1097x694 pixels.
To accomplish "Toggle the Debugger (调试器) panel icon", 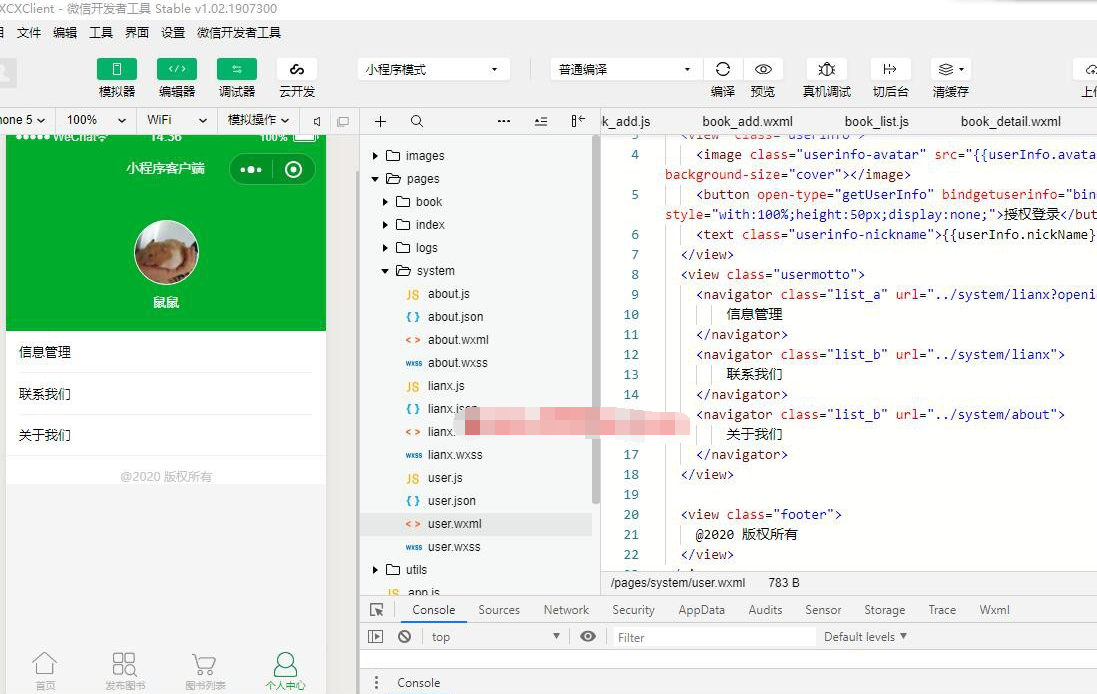I will click(x=237, y=70).
